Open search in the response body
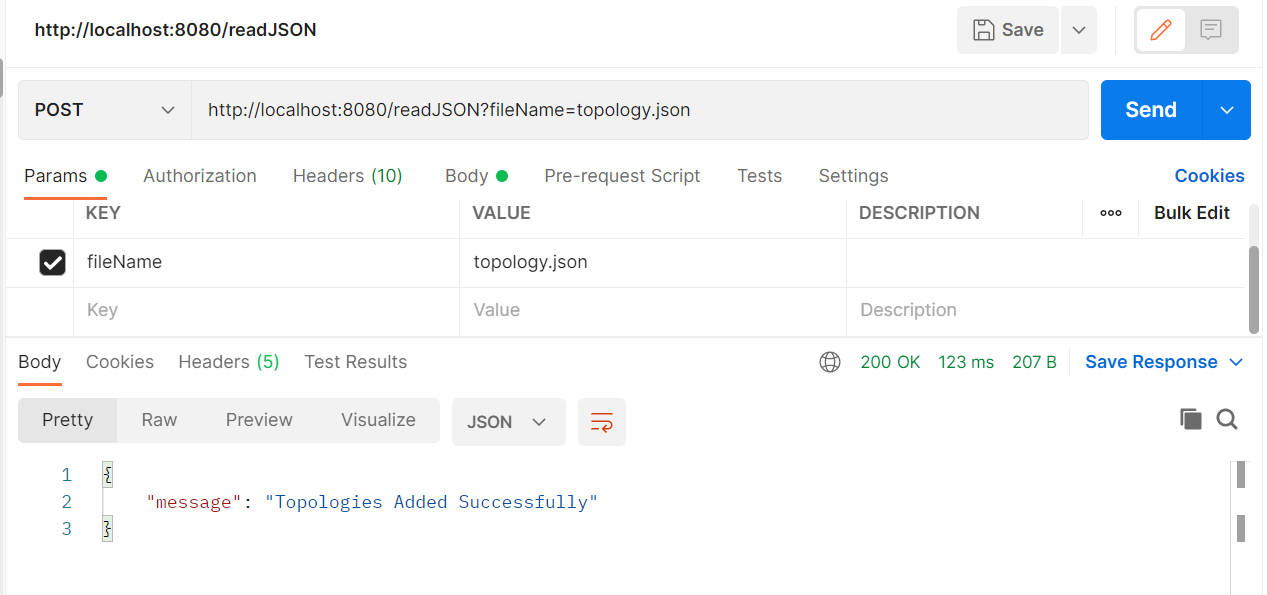 tap(1227, 419)
